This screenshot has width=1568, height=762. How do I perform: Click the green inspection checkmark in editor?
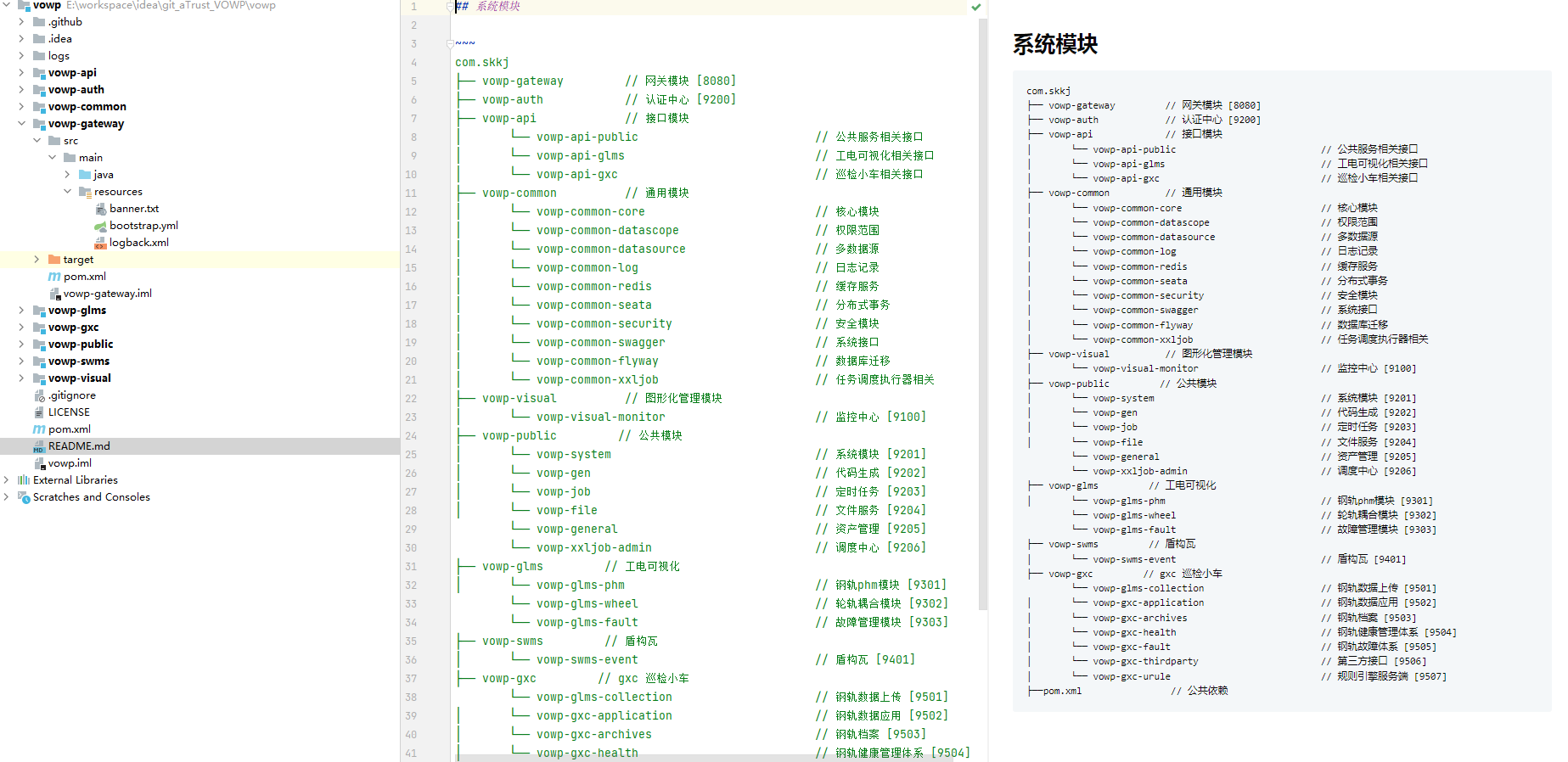(x=976, y=7)
